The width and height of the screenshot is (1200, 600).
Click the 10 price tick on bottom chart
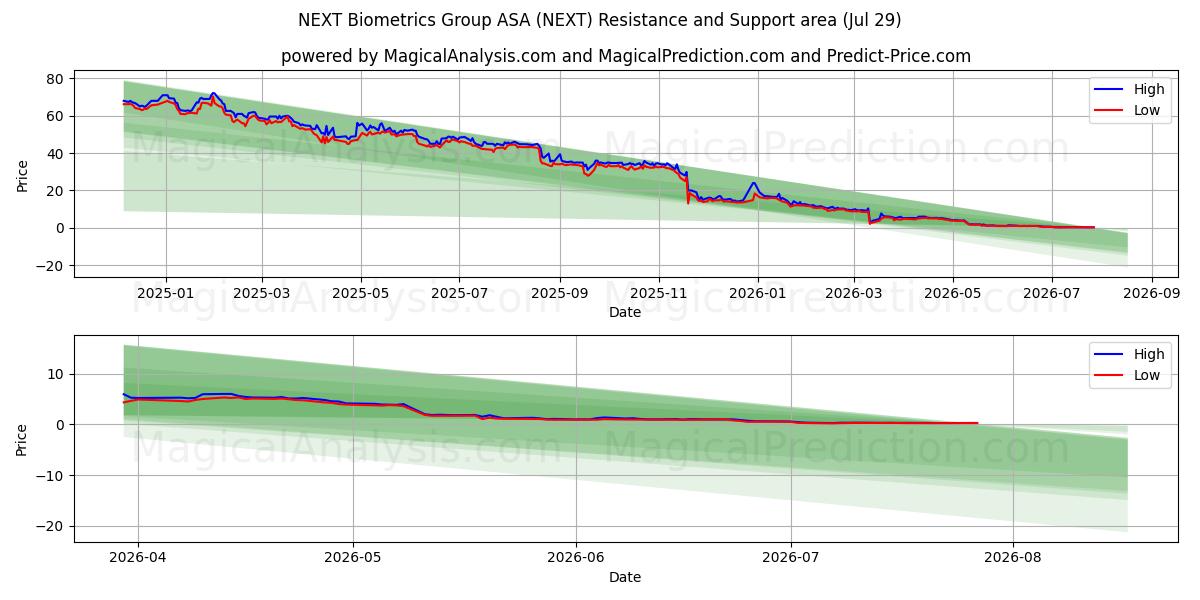56,374
